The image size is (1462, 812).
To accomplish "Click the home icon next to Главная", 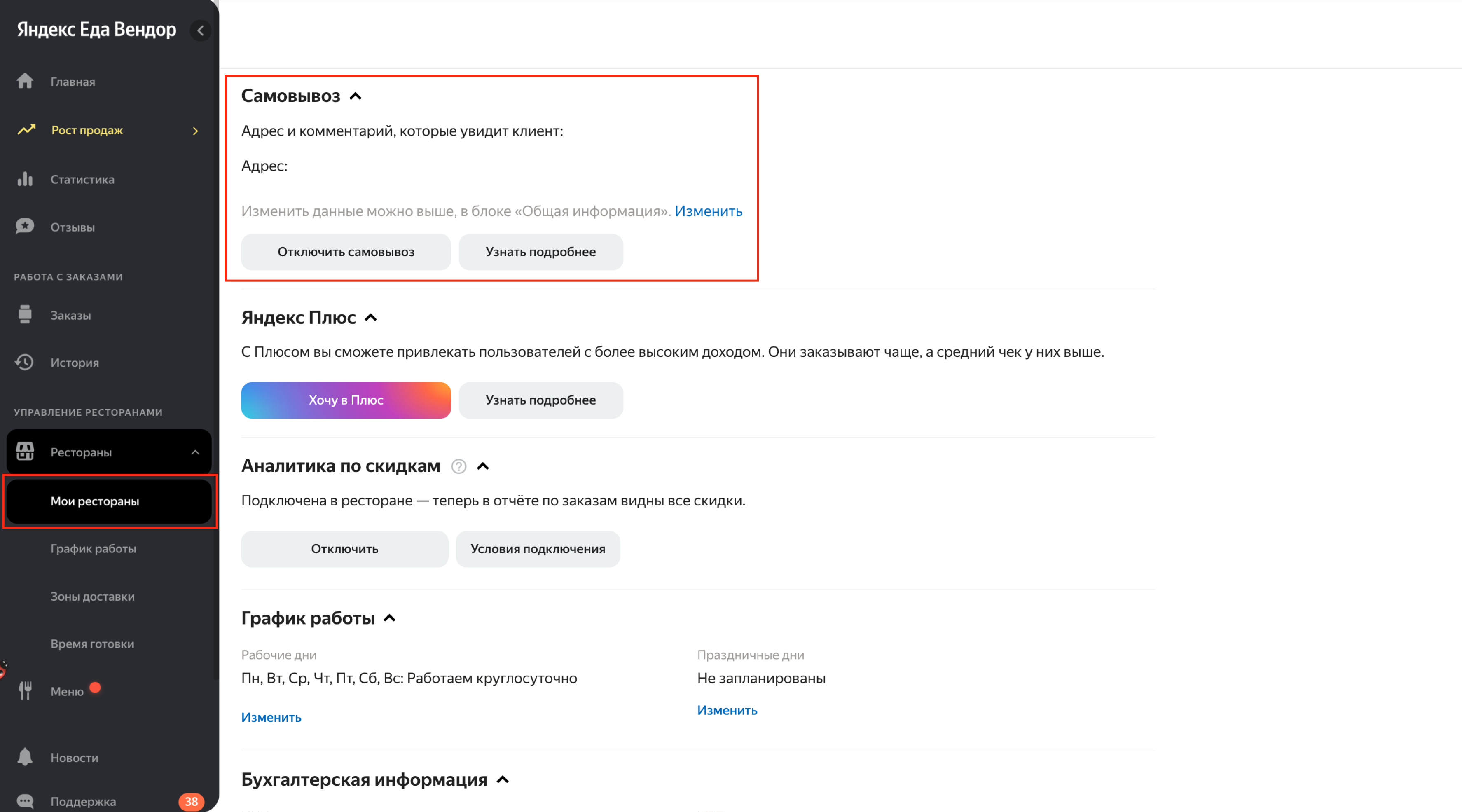I will point(25,81).
